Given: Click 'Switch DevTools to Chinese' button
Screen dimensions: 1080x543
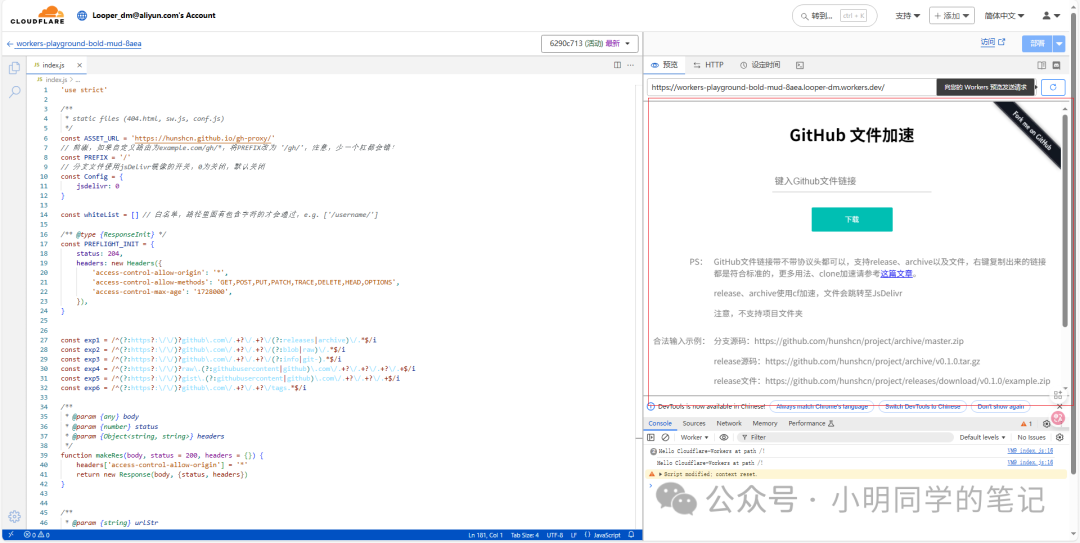Looking at the screenshot, I should 922,407.
